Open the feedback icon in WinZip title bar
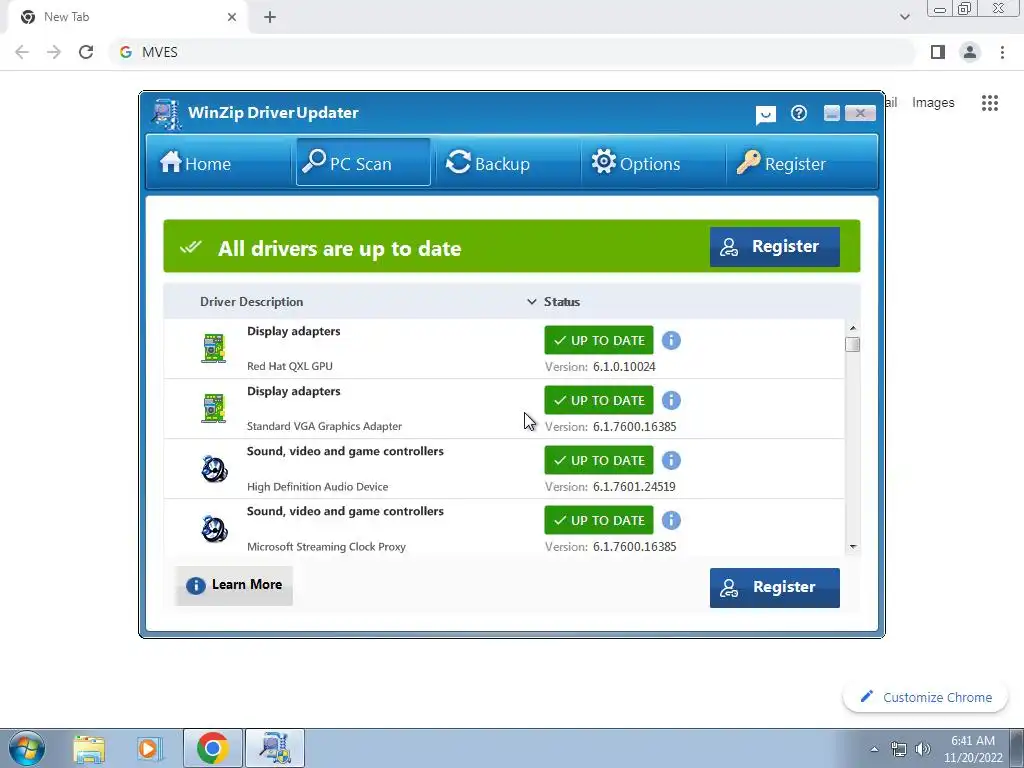Screen dimensions: 1024x768 point(765,114)
